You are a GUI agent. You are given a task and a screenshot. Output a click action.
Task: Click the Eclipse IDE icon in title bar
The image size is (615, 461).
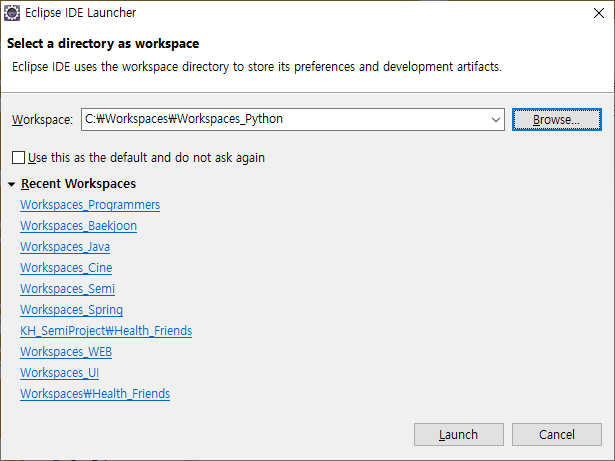pyautogui.click(x=12, y=13)
